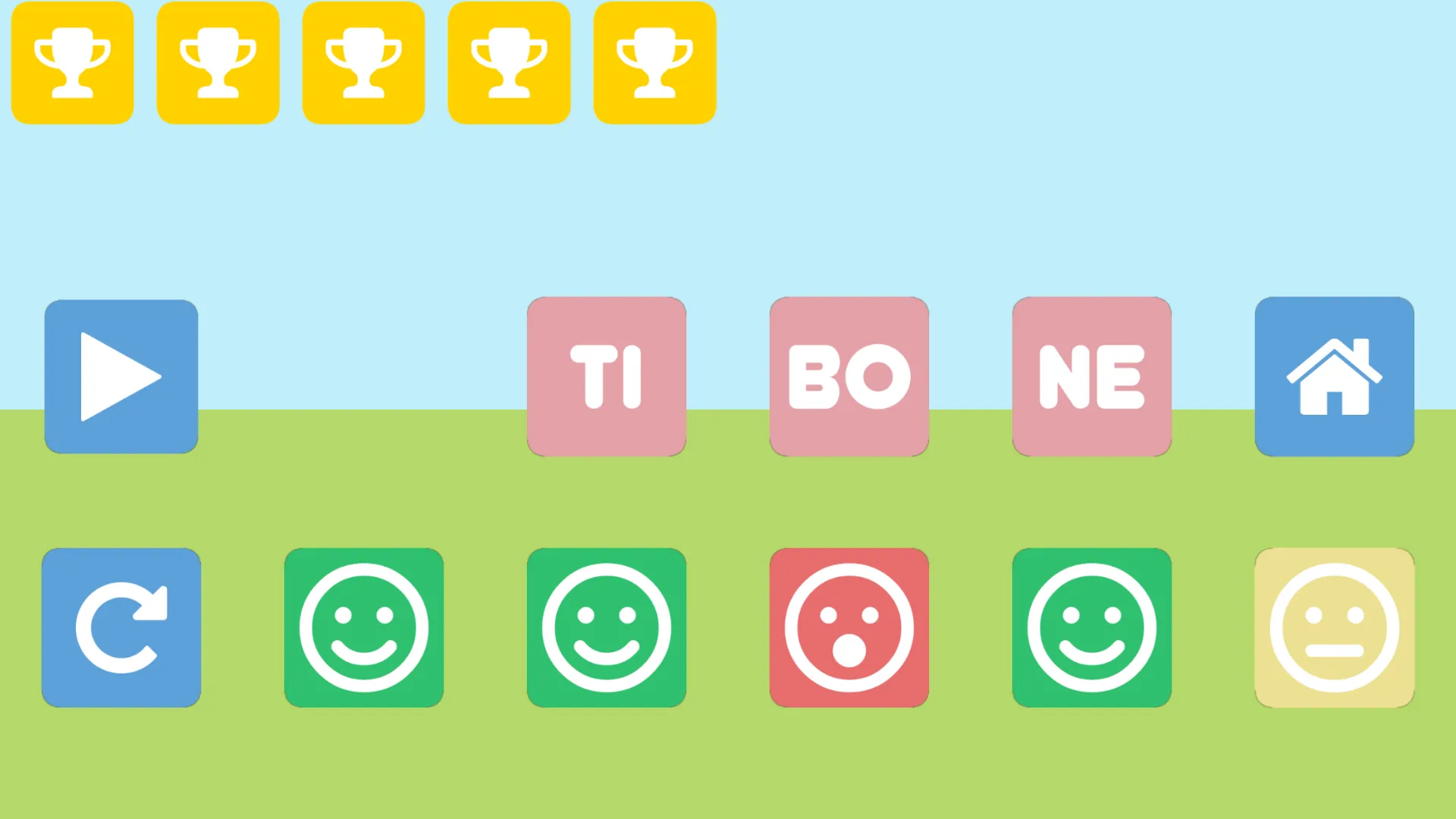
Task: Click the BO letter tile
Action: click(849, 376)
